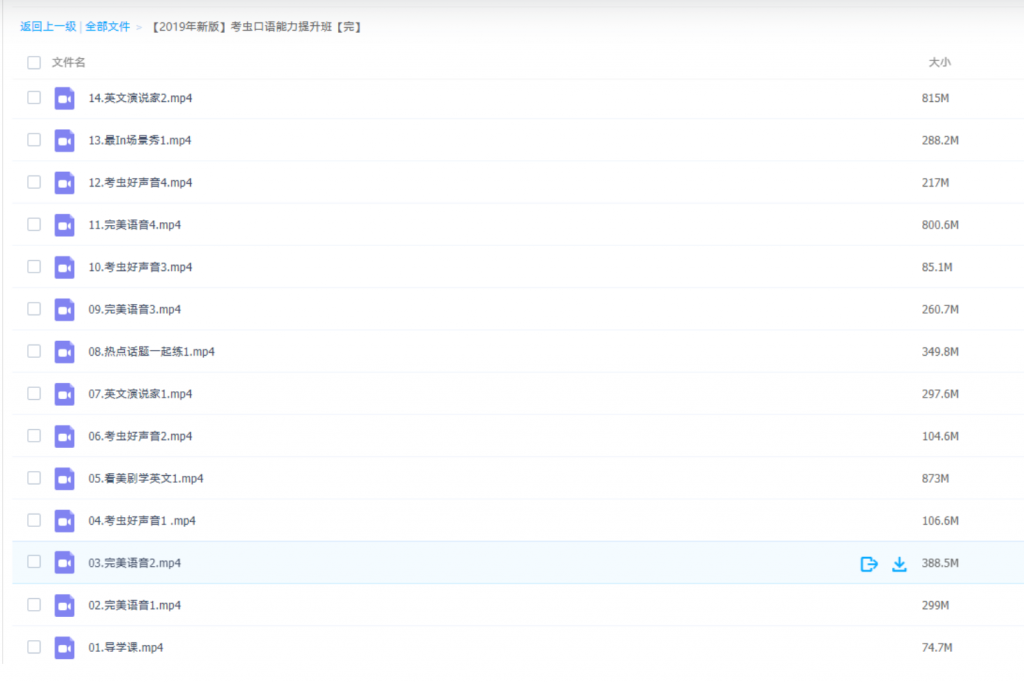This screenshot has width=1024, height=682.
Task: Open file 06.考虫好声音2.mp4
Action: click(140, 437)
